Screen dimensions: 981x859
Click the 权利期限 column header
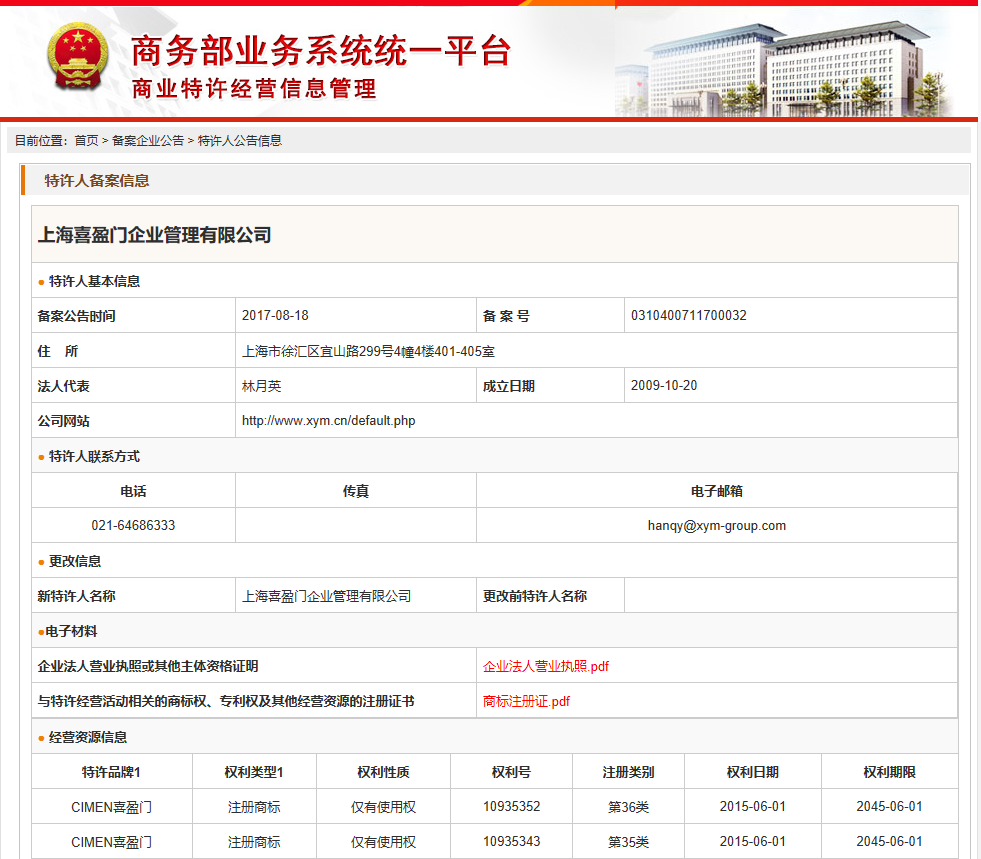[890, 772]
